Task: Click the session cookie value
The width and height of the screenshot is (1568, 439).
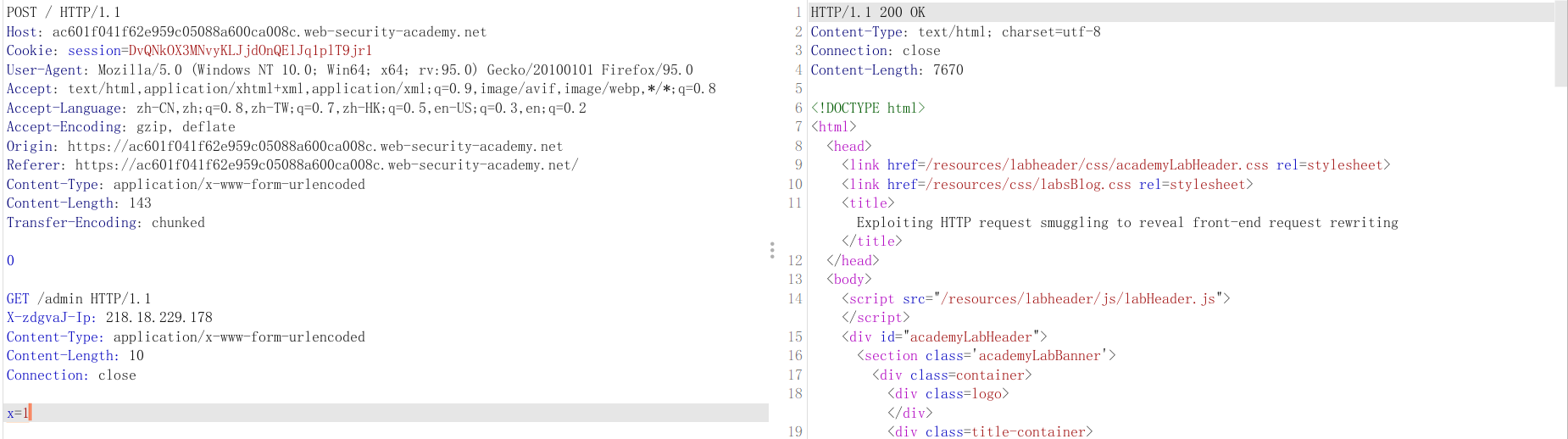Action: (x=250, y=51)
